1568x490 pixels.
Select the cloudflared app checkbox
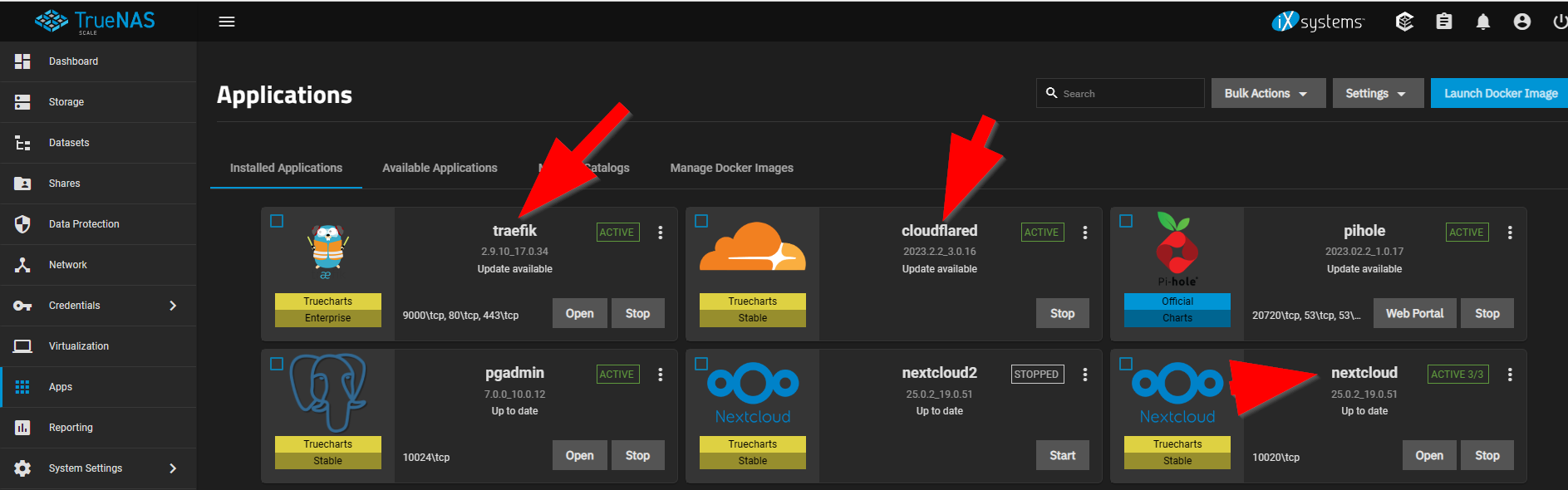[701, 221]
